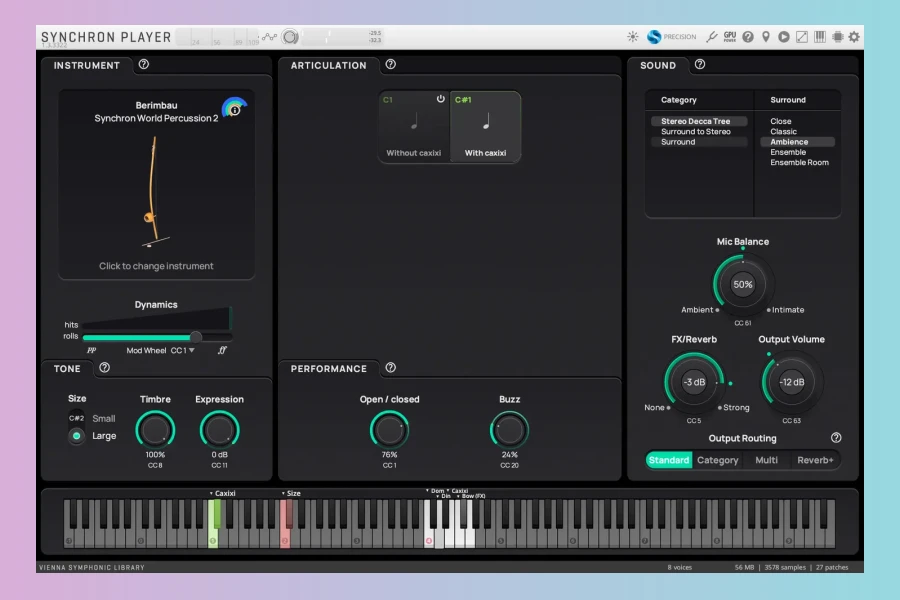The height and width of the screenshot is (600, 900).
Task: Select the Standard output routing tab
Action: 669,460
